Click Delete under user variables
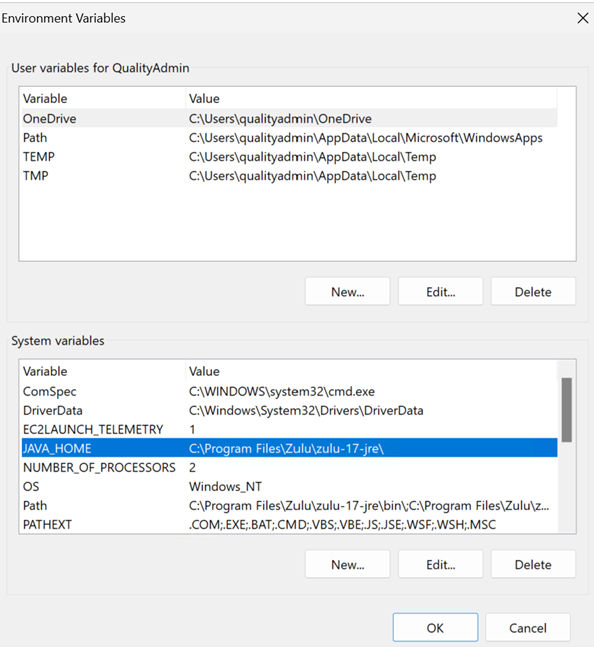594x647 pixels. pos(533,292)
